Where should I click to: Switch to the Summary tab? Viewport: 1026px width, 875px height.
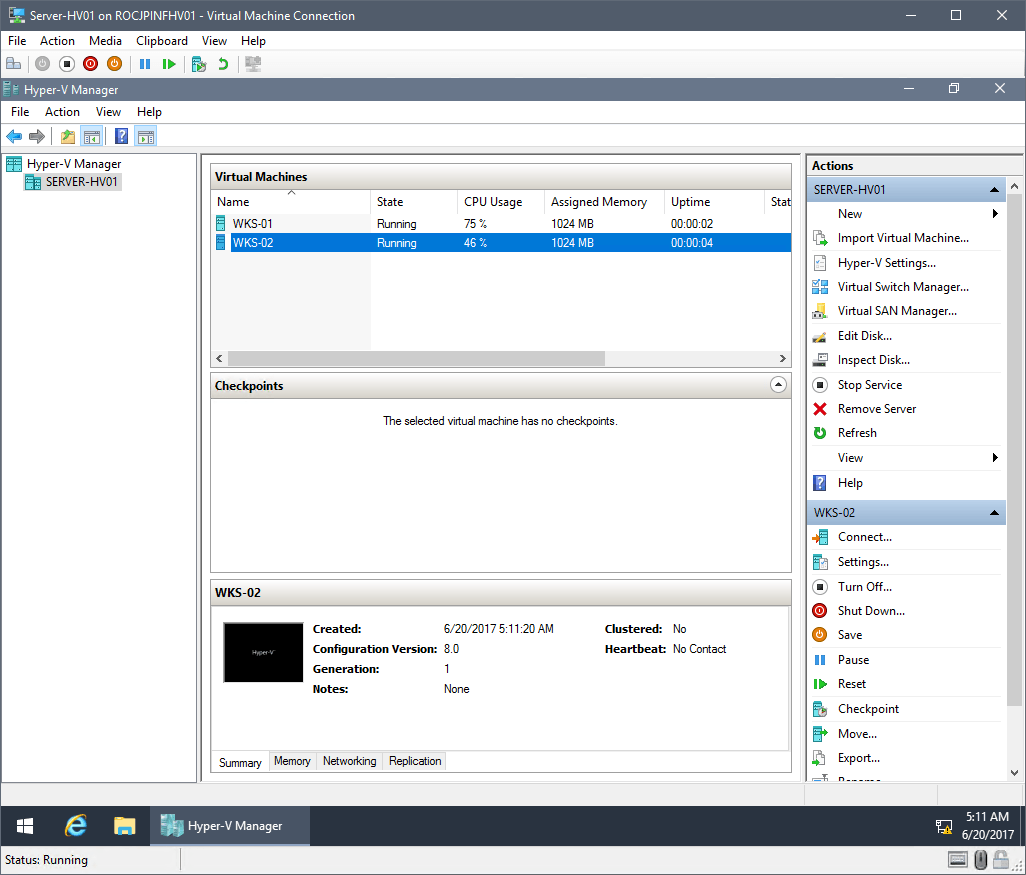(x=239, y=762)
